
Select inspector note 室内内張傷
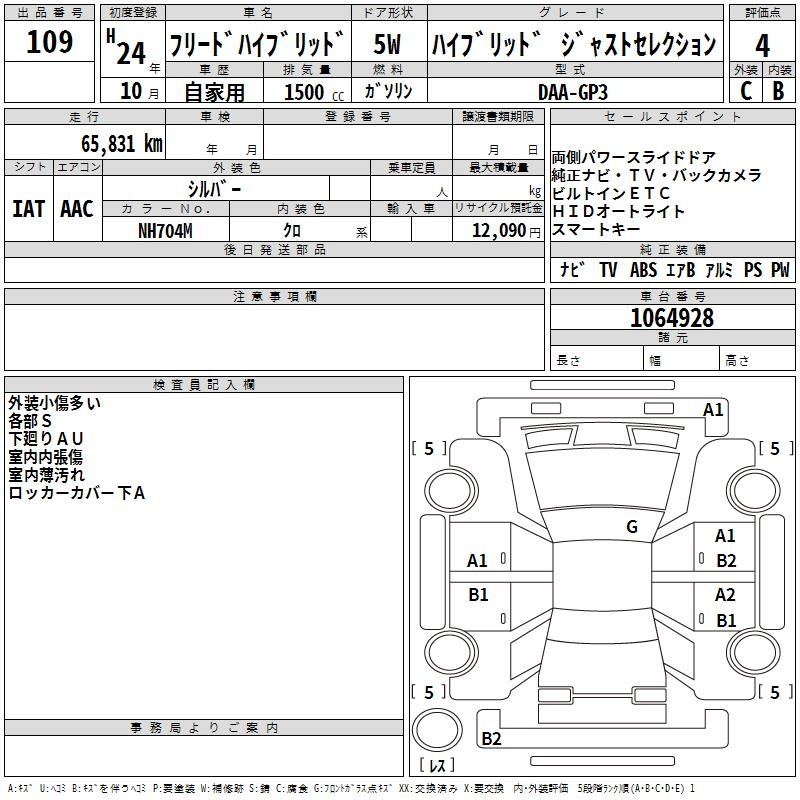pyautogui.click(x=45, y=457)
